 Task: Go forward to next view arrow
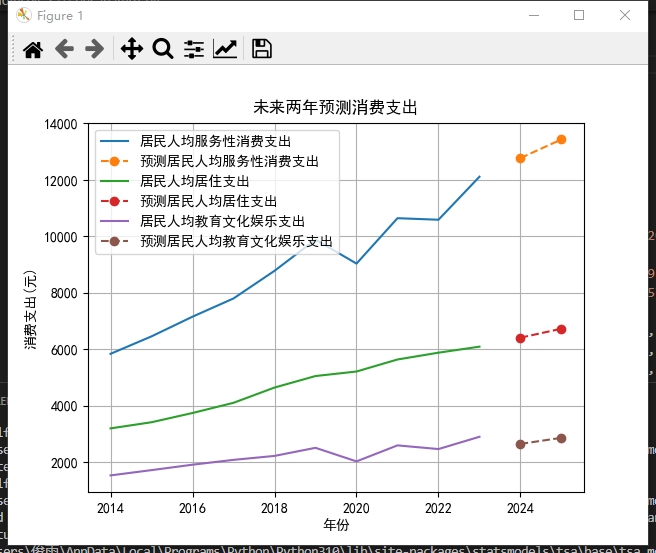click(x=95, y=49)
